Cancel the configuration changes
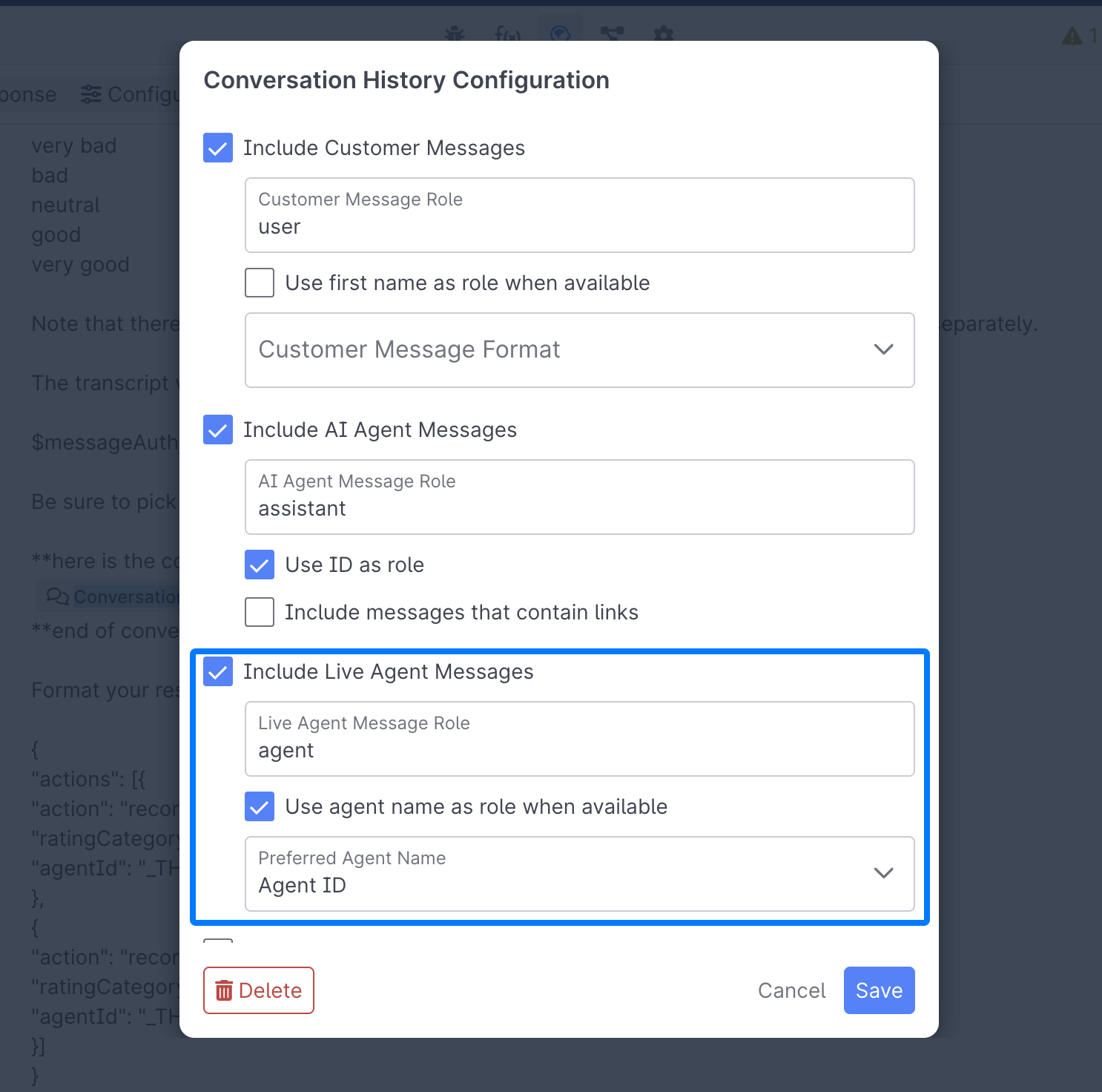The image size is (1102, 1092). point(791,990)
